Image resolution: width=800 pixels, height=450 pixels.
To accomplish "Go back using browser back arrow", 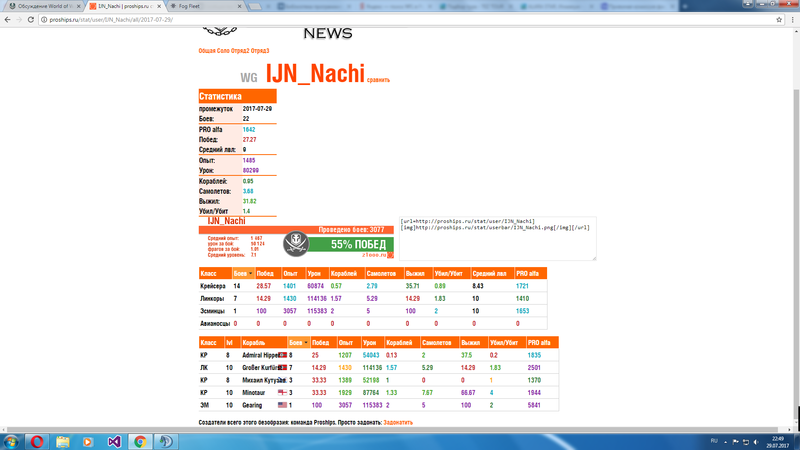I will pos(7,19).
